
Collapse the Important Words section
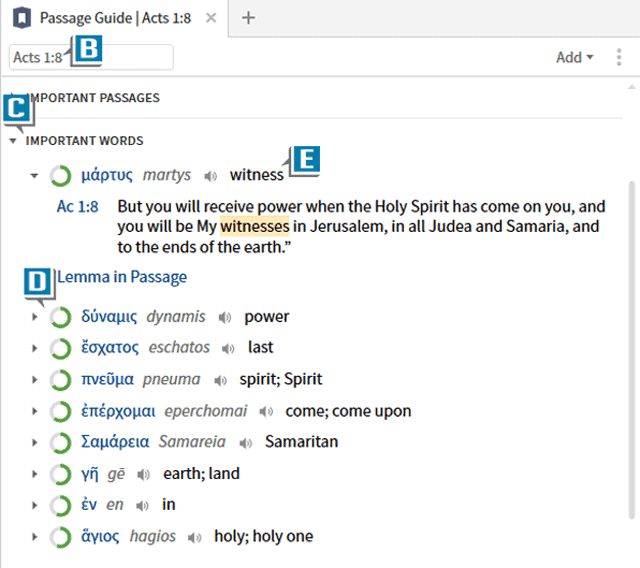point(12,141)
